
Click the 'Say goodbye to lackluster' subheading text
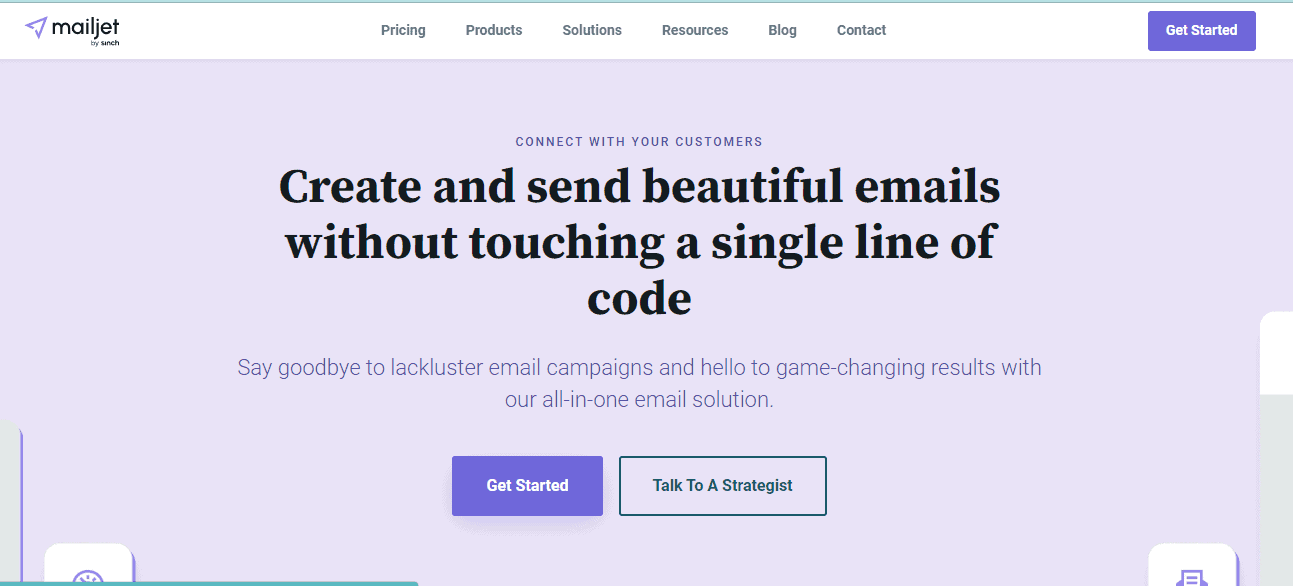click(639, 383)
